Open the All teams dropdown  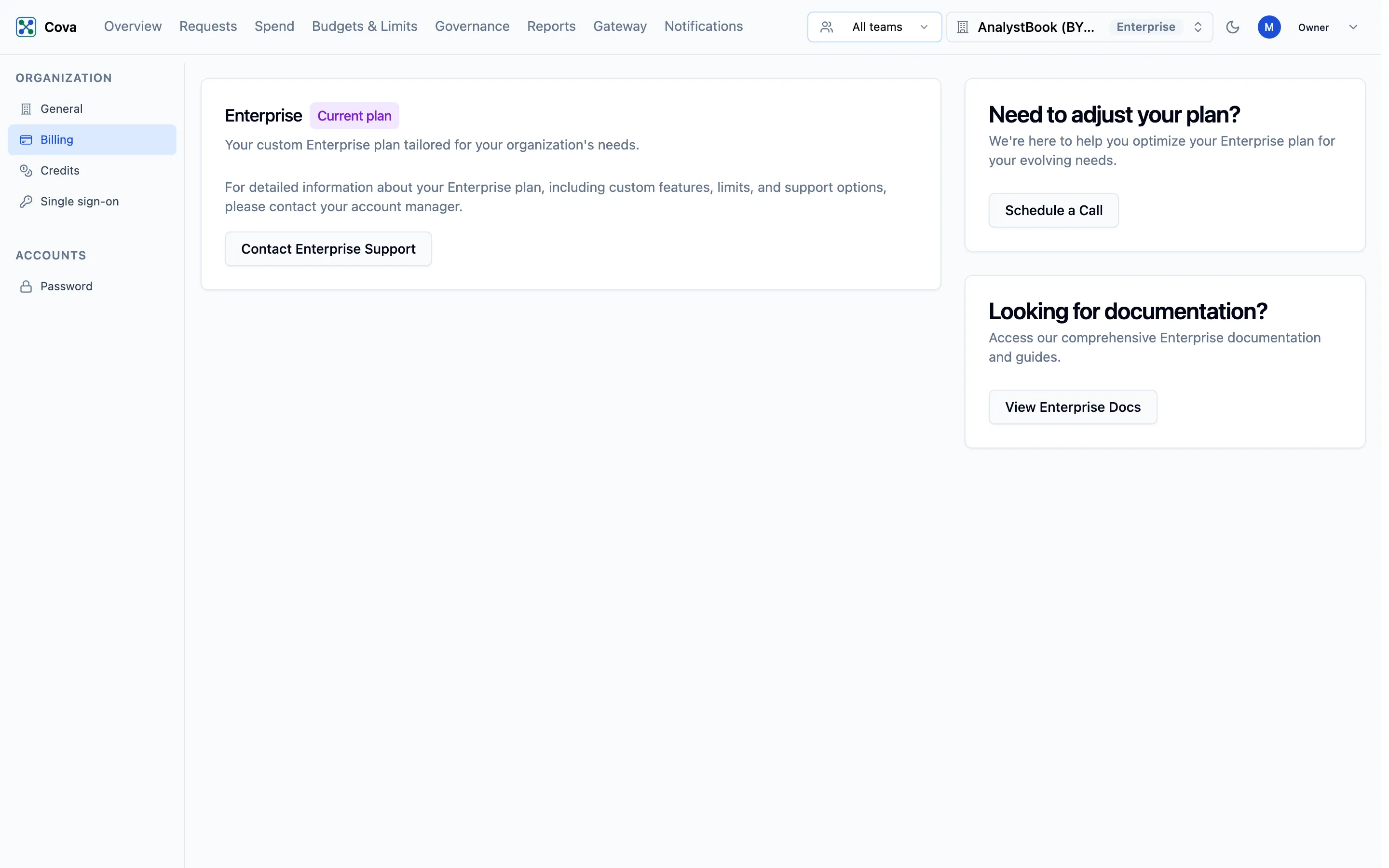coord(874,27)
